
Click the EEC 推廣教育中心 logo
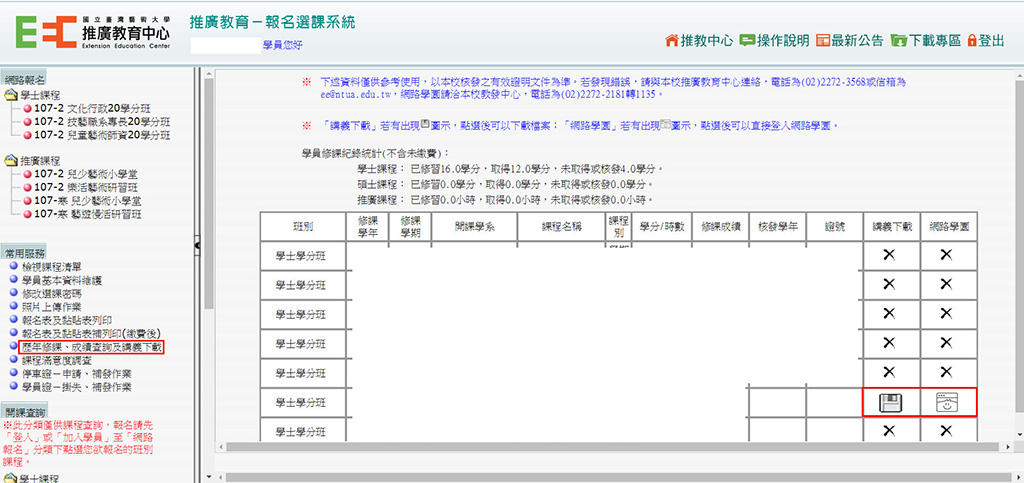tap(92, 33)
